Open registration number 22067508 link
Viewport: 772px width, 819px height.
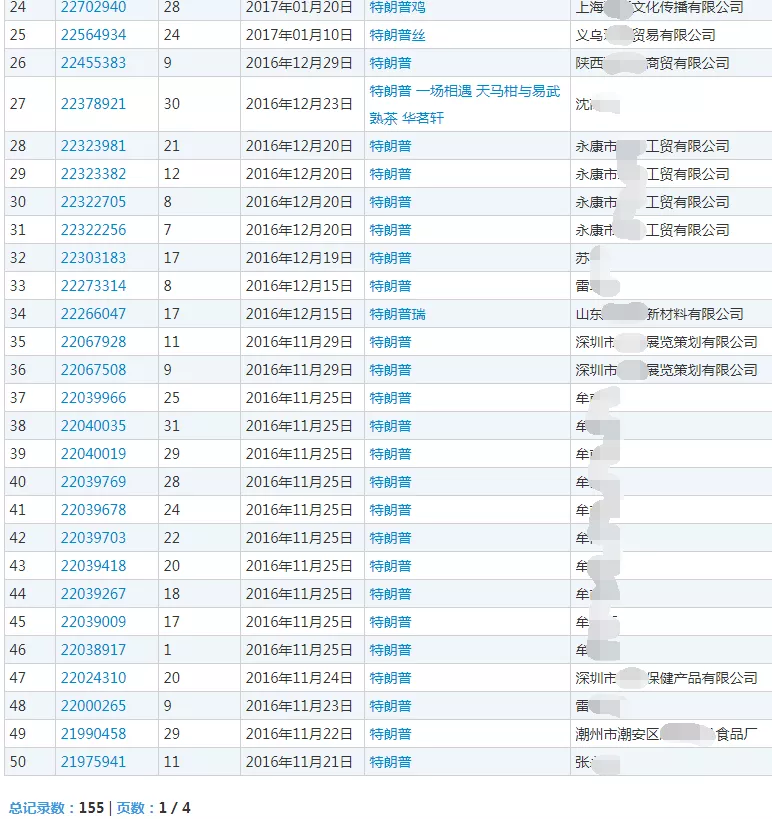click(93, 370)
